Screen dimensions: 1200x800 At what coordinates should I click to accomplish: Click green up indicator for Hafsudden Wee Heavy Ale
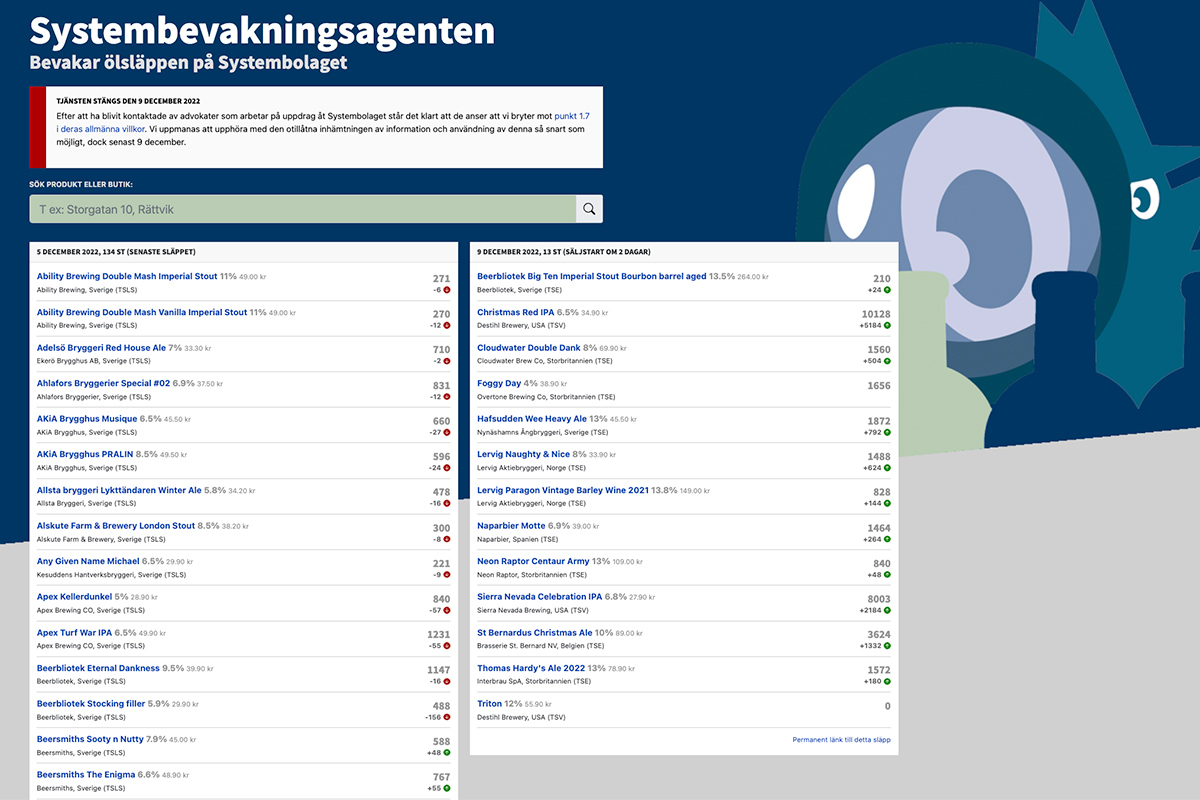tap(887, 432)
